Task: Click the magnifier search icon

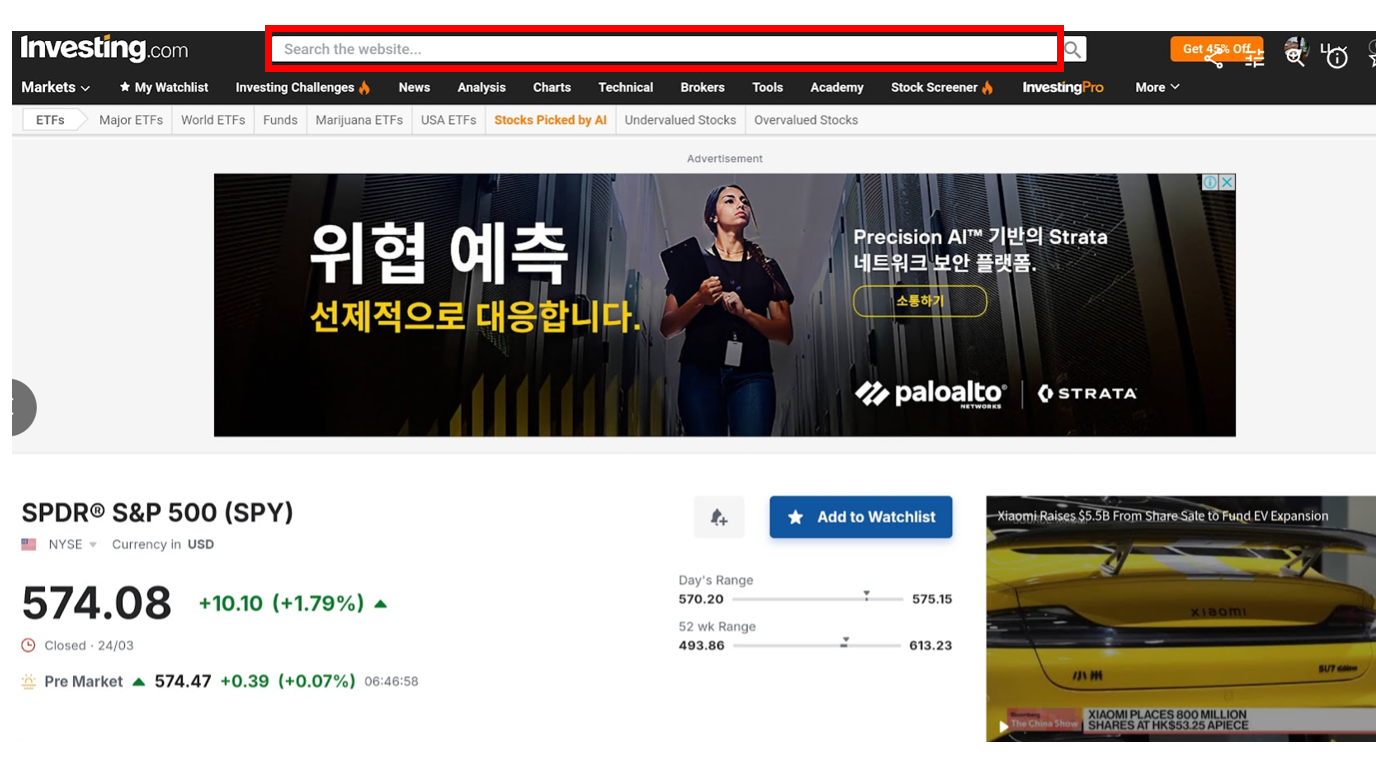Action: pyautogui.click(x=1073, y=49)
